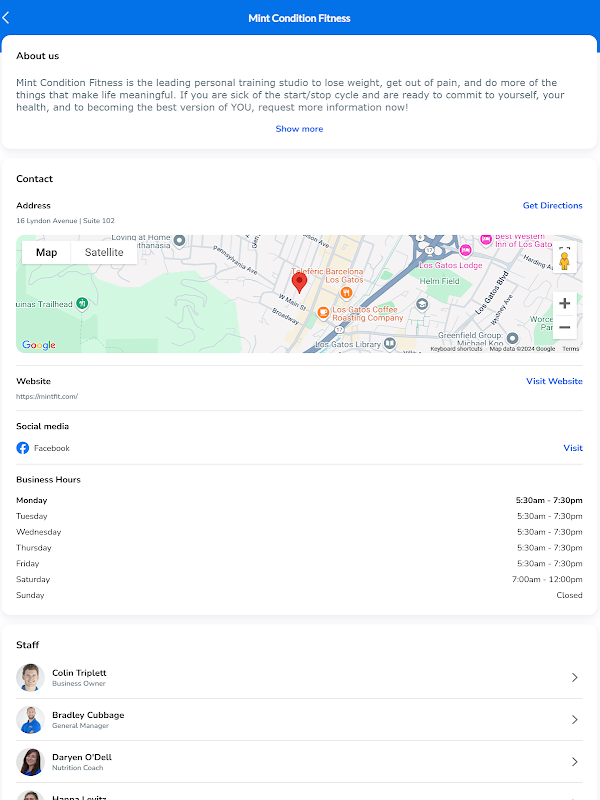The width and height of the screenshot is (600, 800).
Task: Select the Los Gatos Lodge hotel marker
Action: (x=465, y=250)
